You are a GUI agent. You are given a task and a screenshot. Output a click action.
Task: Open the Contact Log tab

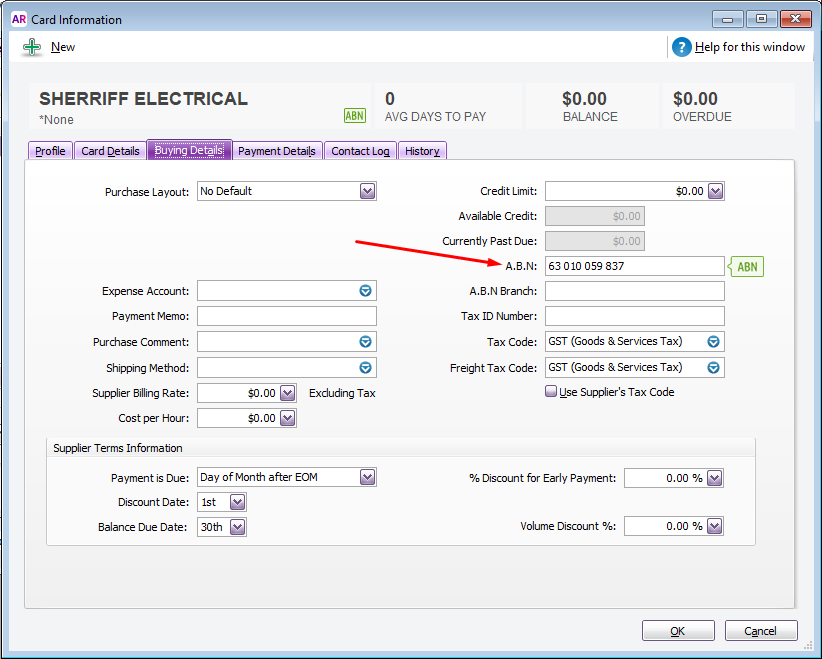(360, 151)
